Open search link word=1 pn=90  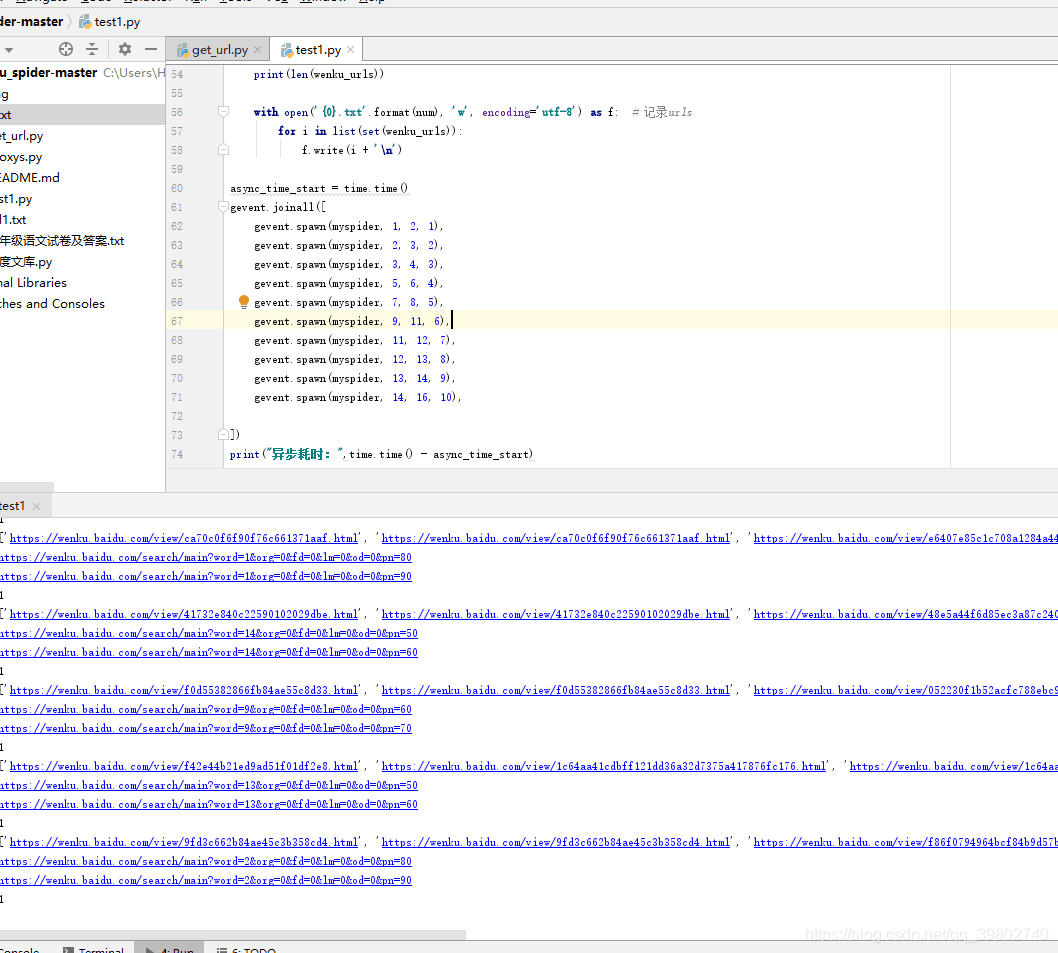(x=206, y=576)
